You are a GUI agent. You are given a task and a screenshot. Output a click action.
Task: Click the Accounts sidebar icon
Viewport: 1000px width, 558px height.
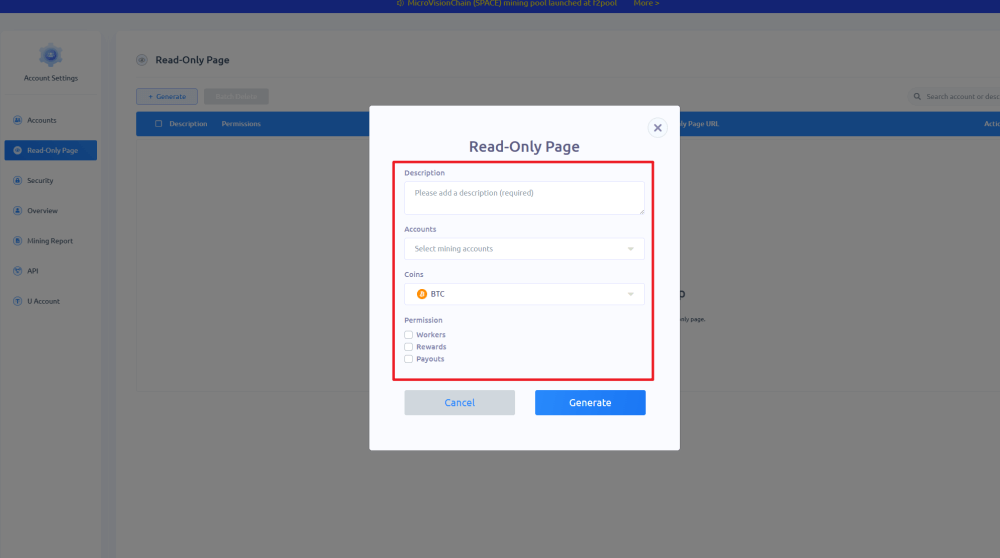(x=18, y=120)
